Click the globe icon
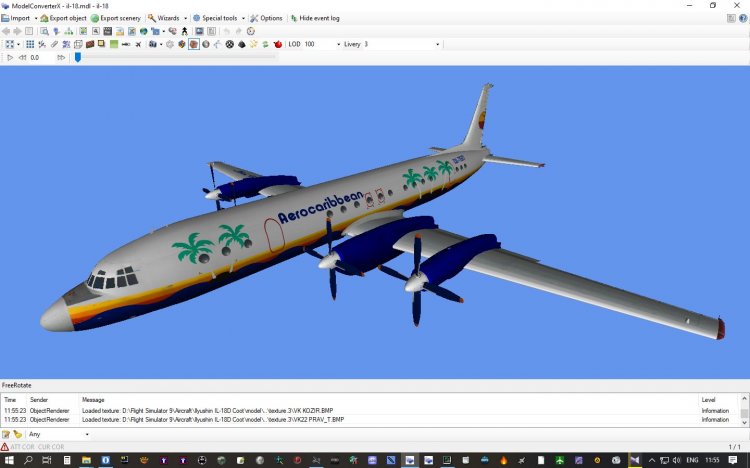 pyautogui.click(x=143, y=31)
